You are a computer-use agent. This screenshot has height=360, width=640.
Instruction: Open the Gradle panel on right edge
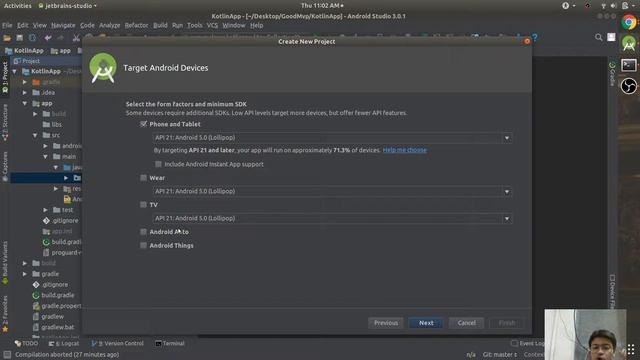point(612,73)
